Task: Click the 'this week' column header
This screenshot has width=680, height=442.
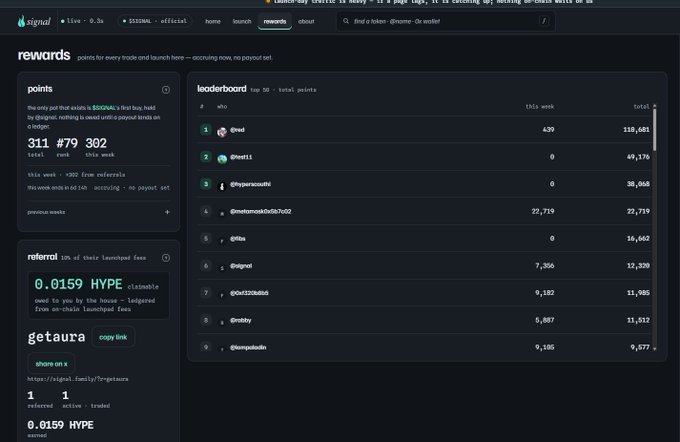Action: click(539, 107)
